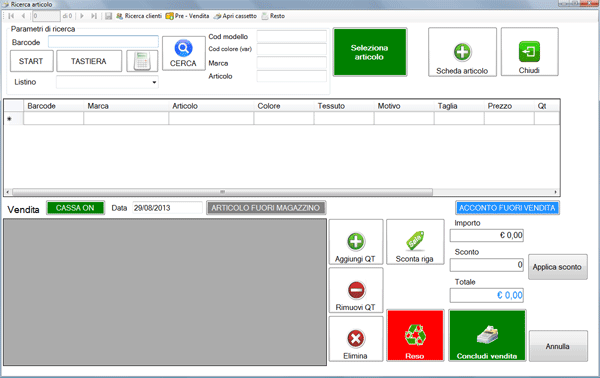
Task: Sort by Marca column header
Action: point(126,106)
